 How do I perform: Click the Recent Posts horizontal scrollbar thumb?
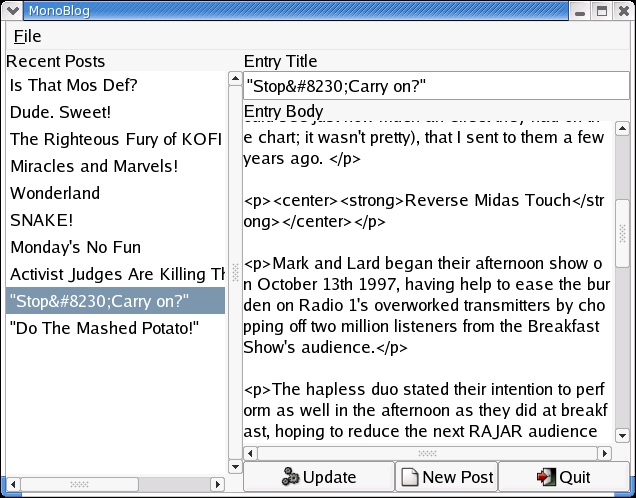click(x=80, y=485)
